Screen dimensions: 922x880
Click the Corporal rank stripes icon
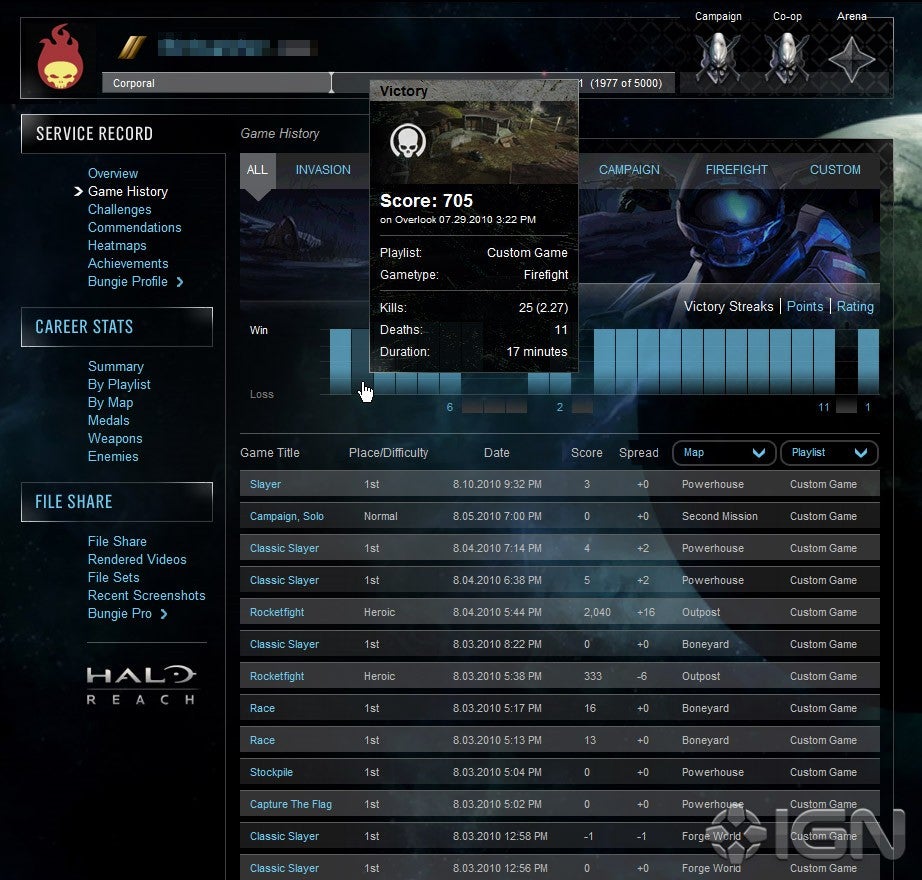[132, 47]
